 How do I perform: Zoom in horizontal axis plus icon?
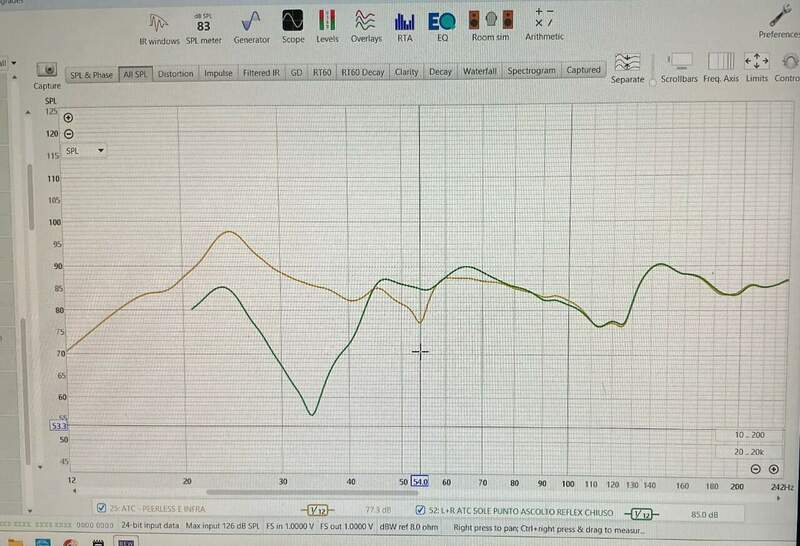773,469
